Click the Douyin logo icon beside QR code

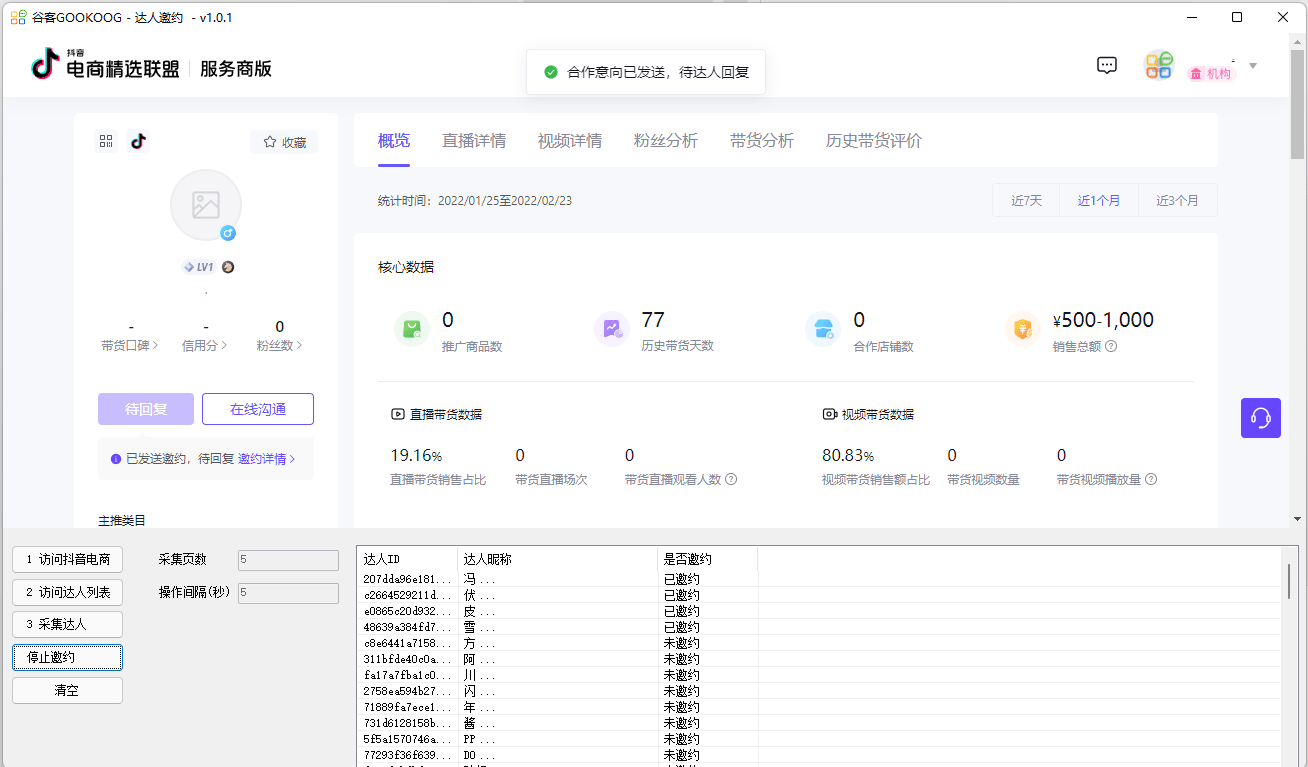pos(138,141)
